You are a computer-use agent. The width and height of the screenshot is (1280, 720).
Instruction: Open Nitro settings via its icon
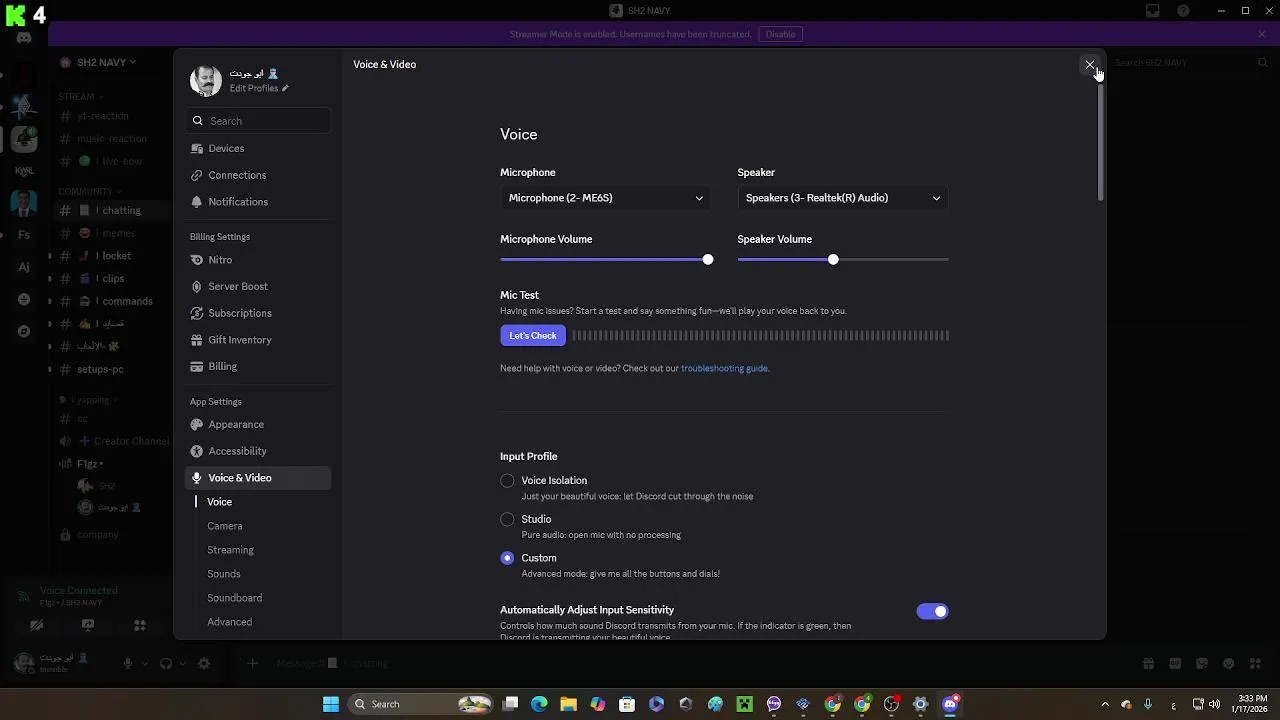(x=197, y=260)
